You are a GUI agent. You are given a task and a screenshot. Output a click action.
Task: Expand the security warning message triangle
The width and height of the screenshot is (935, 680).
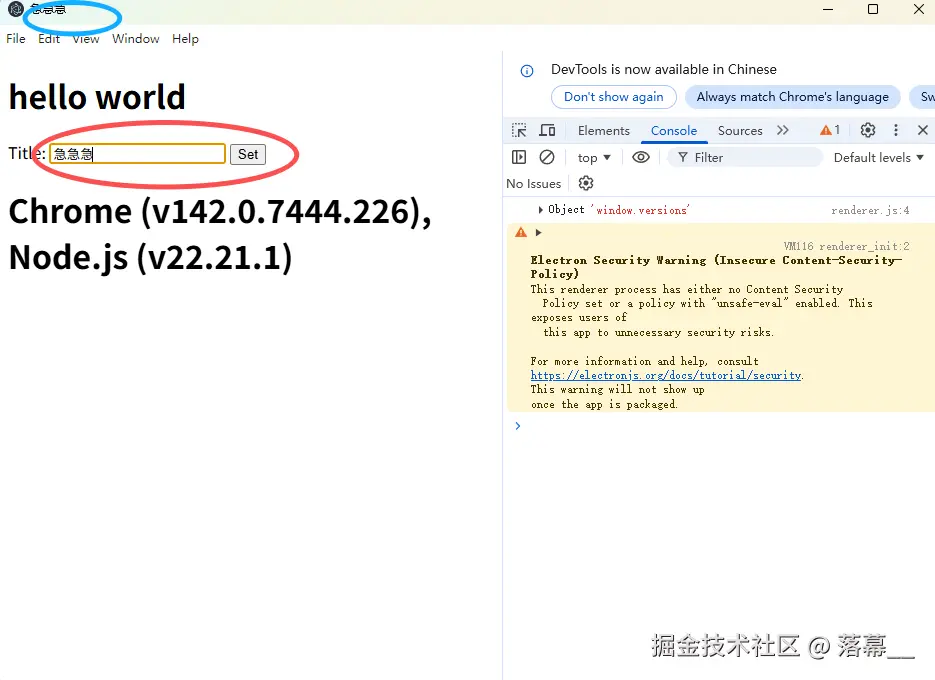(538, 233)
